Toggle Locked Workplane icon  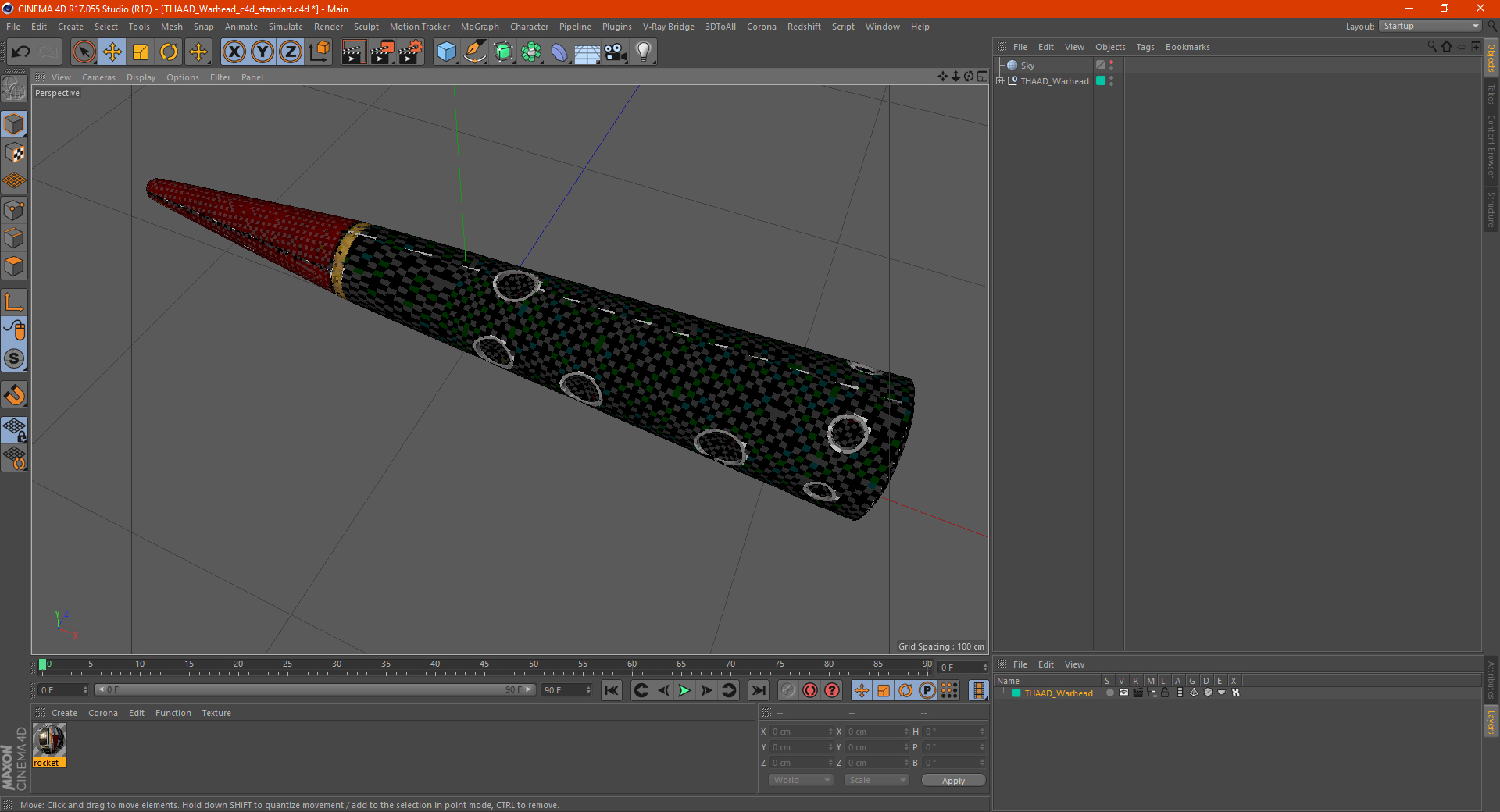click(x=14, y=429)
